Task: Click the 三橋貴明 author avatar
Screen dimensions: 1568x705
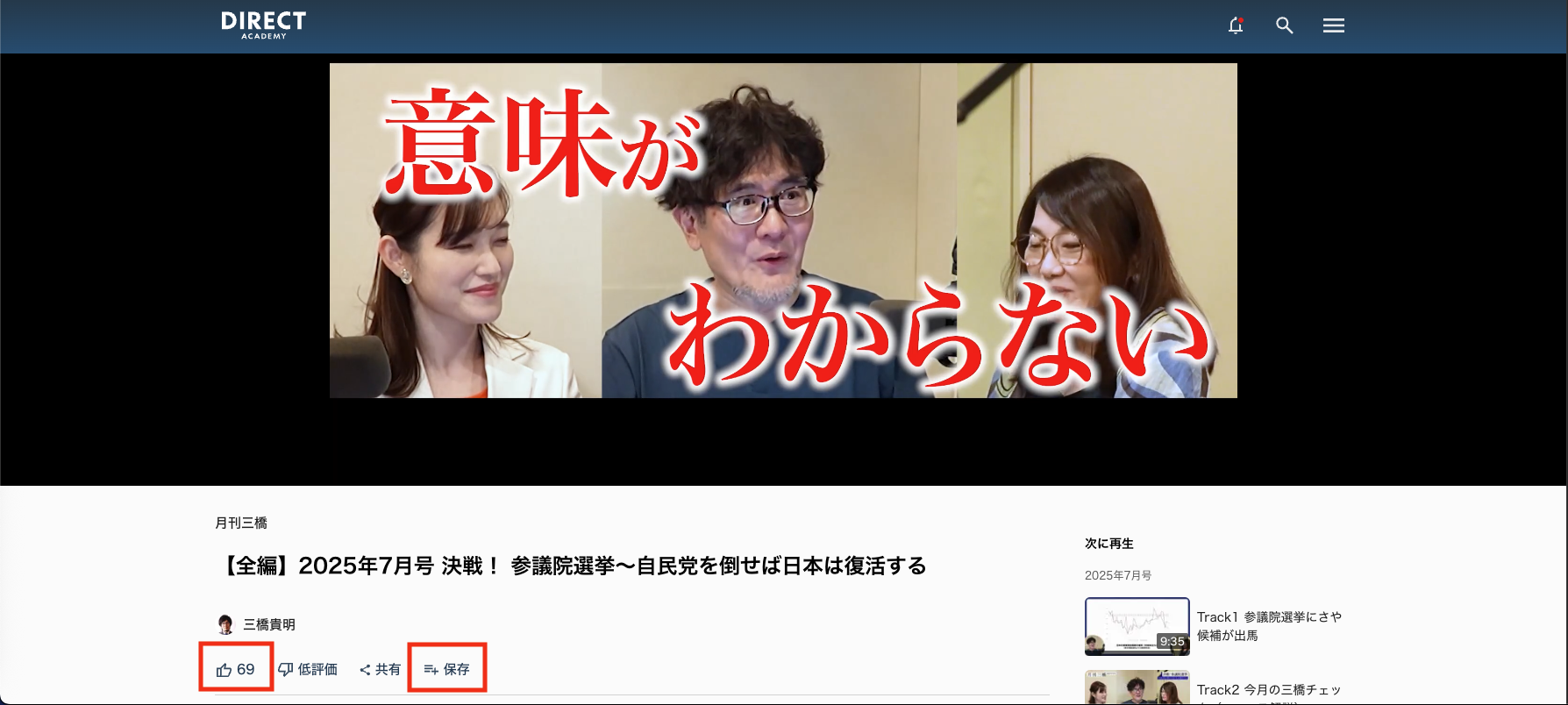Action: [225, 624]
